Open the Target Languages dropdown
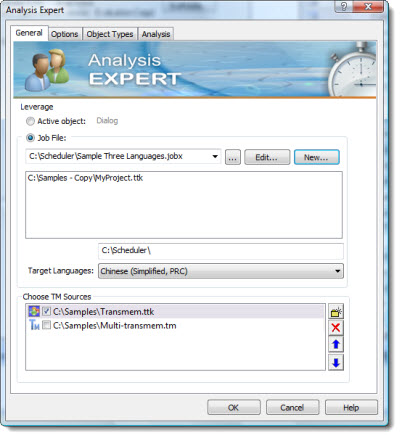This screenshot has width=400, height=437. tap(337, 271)
